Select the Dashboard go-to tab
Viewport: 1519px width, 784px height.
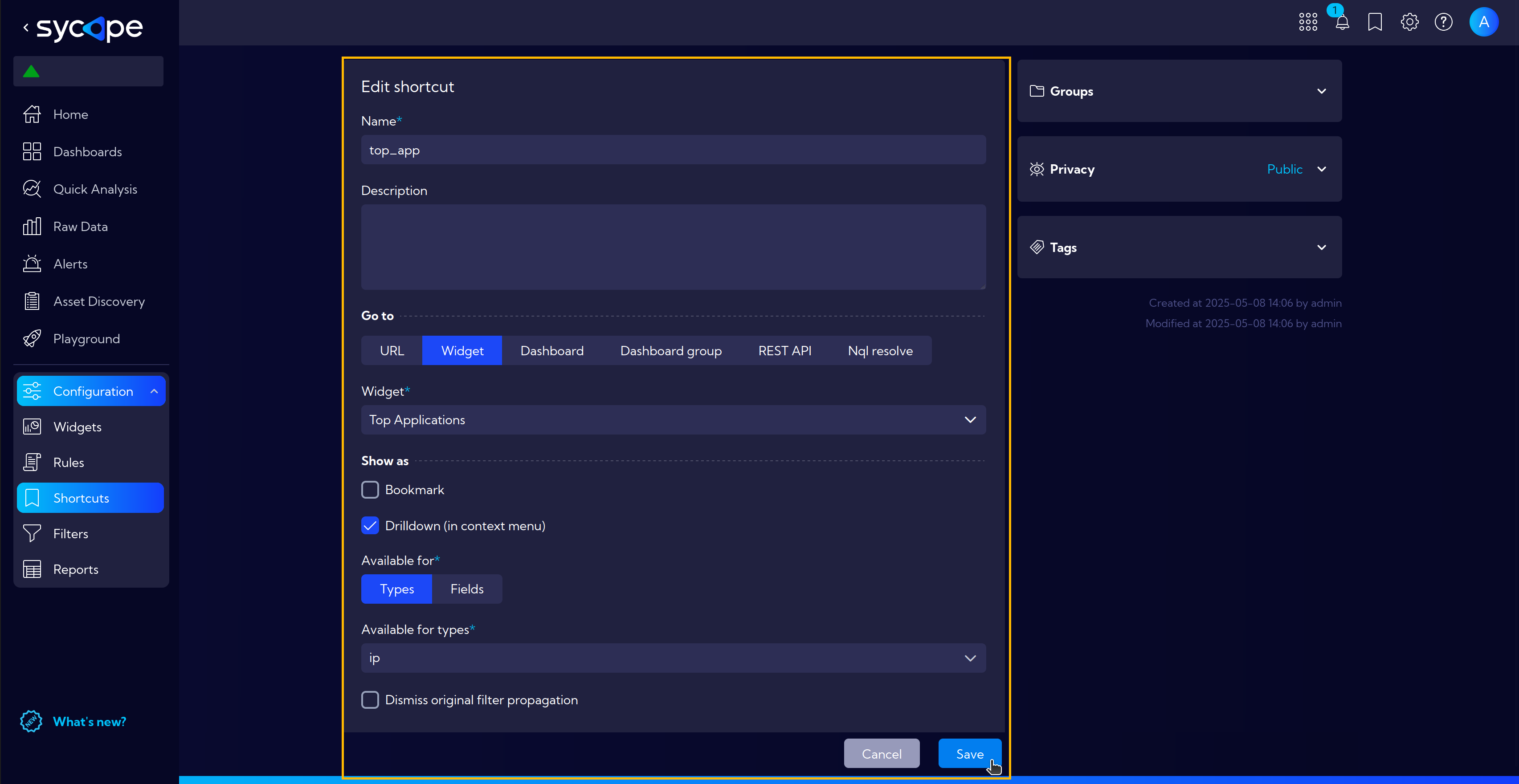[x=552, y=351]
